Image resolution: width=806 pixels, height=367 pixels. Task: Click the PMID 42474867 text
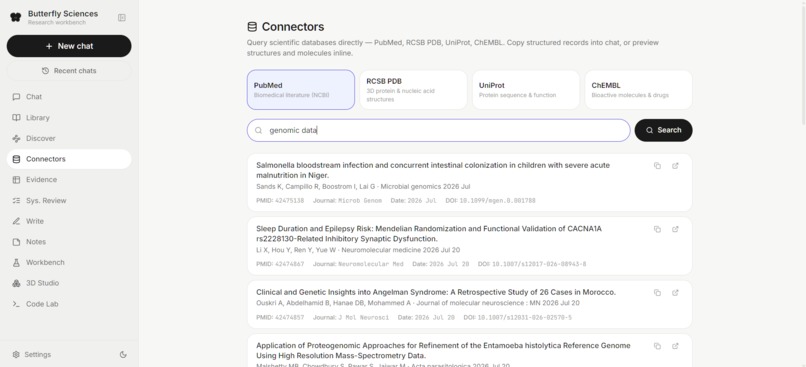click(x=280, y=264)
